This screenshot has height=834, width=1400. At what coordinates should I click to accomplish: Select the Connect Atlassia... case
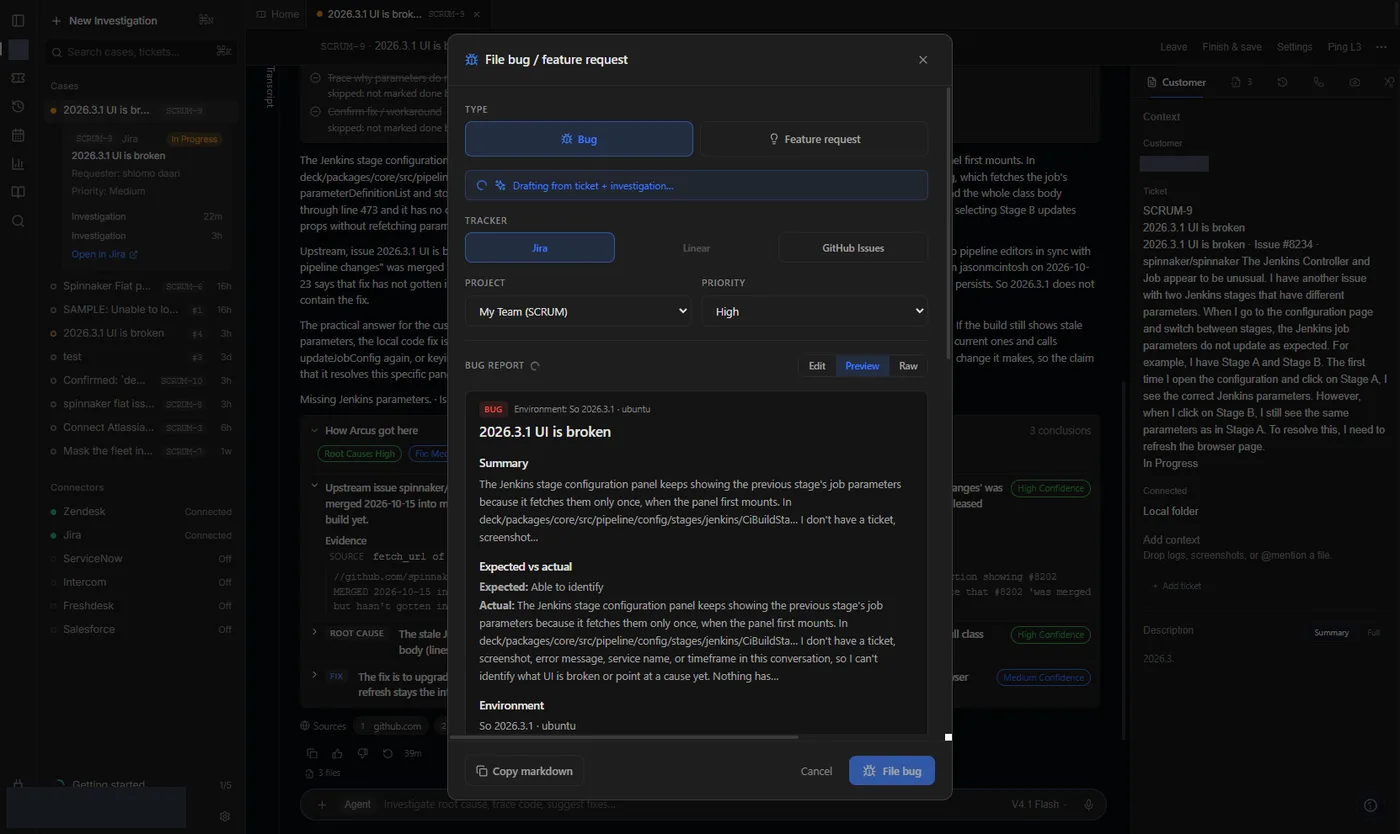coord(141,427)
